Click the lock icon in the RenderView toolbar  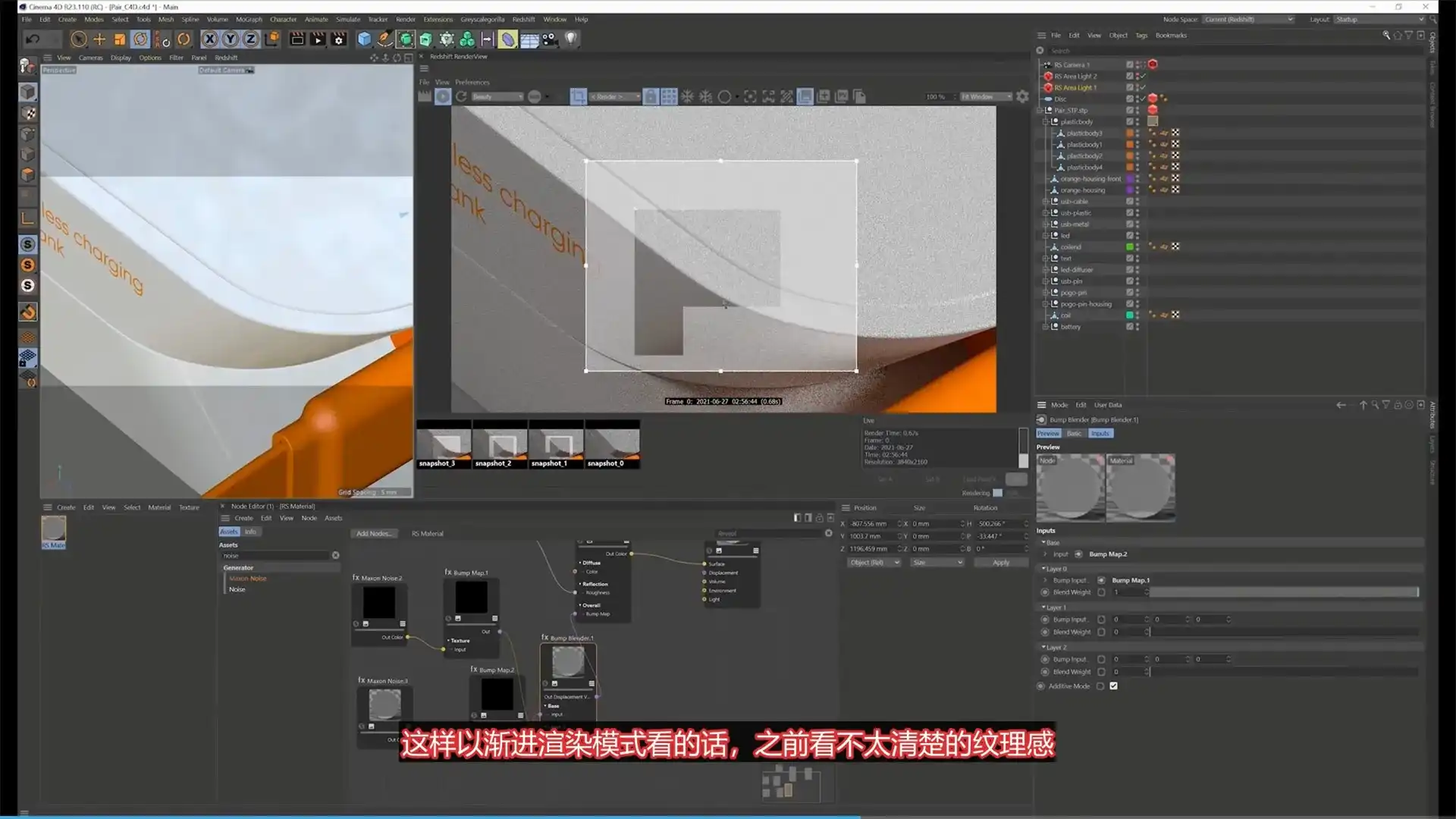(651, 97)
